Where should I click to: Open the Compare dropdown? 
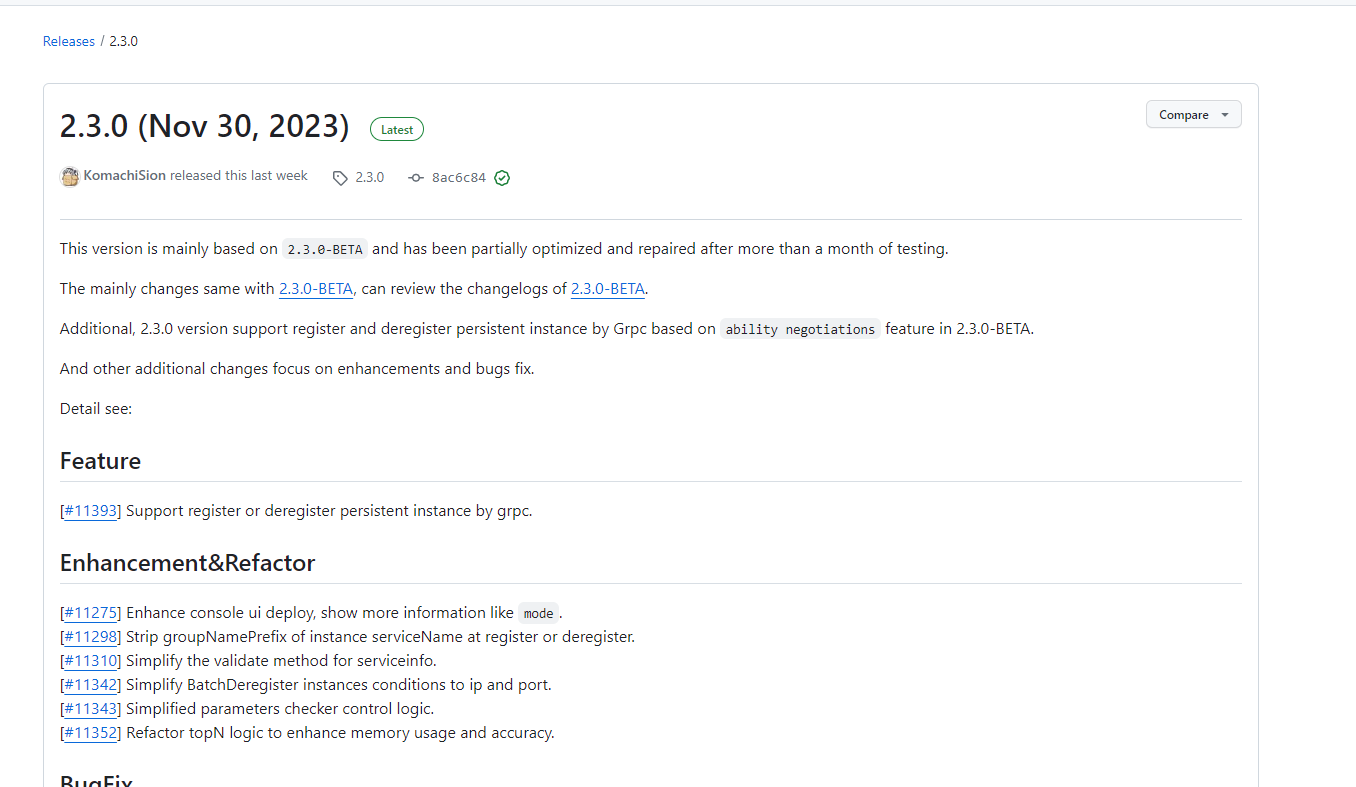[1193, 115]
